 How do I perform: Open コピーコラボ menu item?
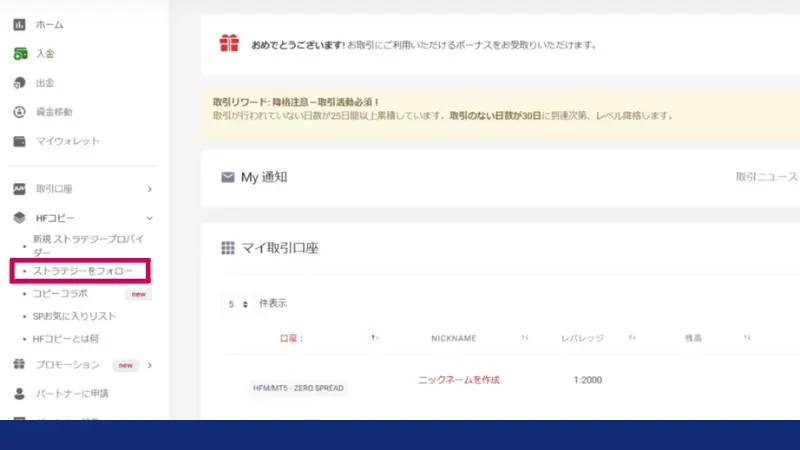point(60,294)
